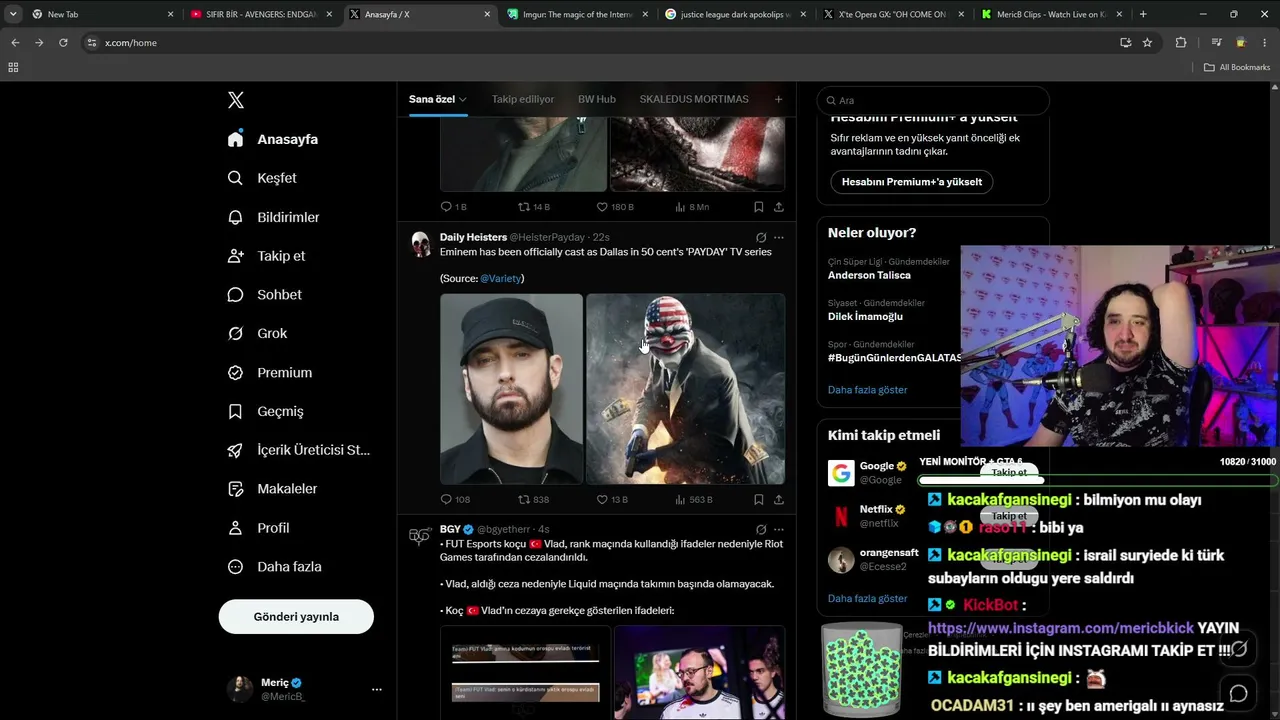
Task: Open the Chrome three-dot menu
Action: (1265, 43)
